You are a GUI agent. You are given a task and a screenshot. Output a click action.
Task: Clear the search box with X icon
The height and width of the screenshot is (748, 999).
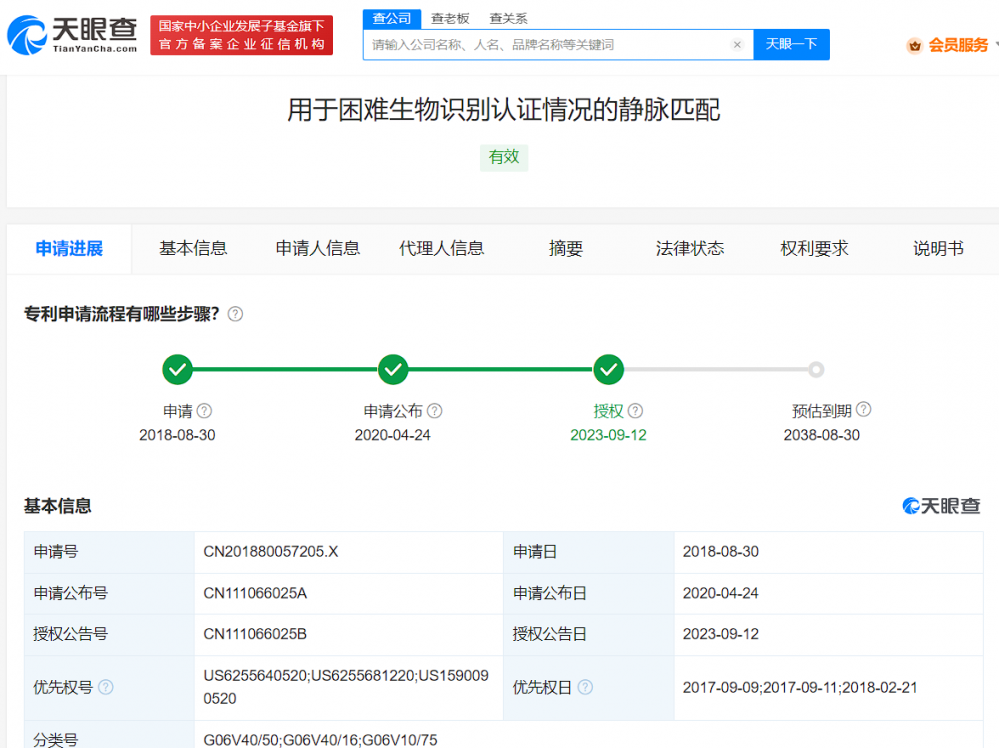pos(737,45)
